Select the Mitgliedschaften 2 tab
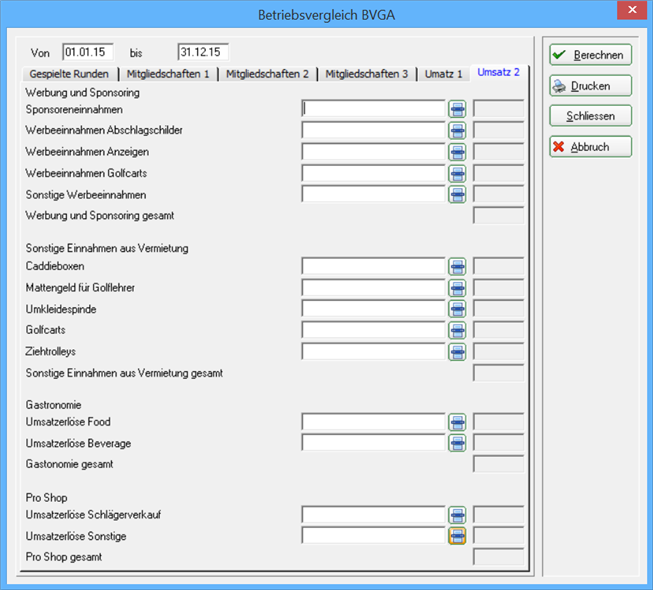This screenshot has width=653, height=590. coord(267,74)
